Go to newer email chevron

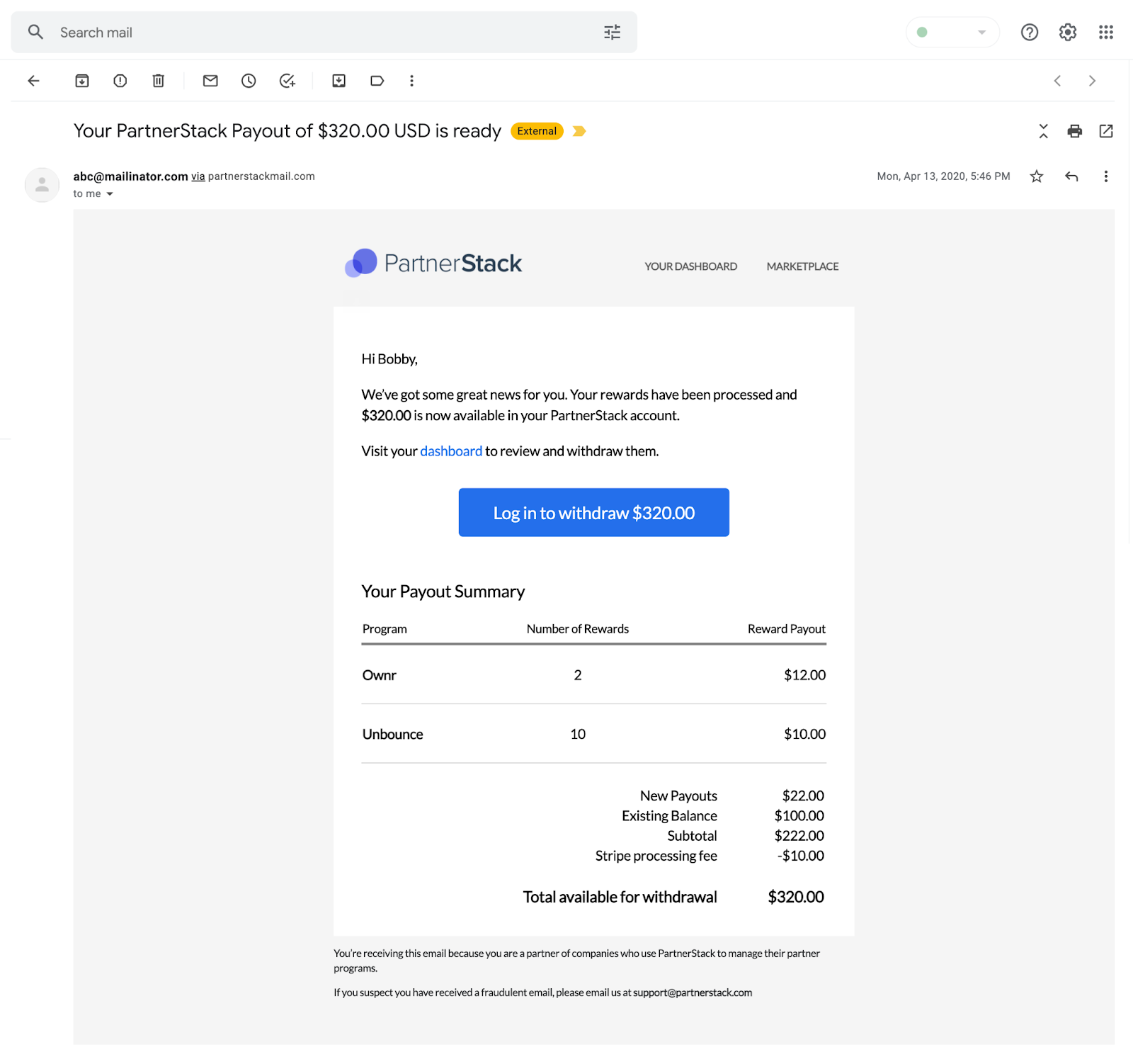[x=1057, y=81]
